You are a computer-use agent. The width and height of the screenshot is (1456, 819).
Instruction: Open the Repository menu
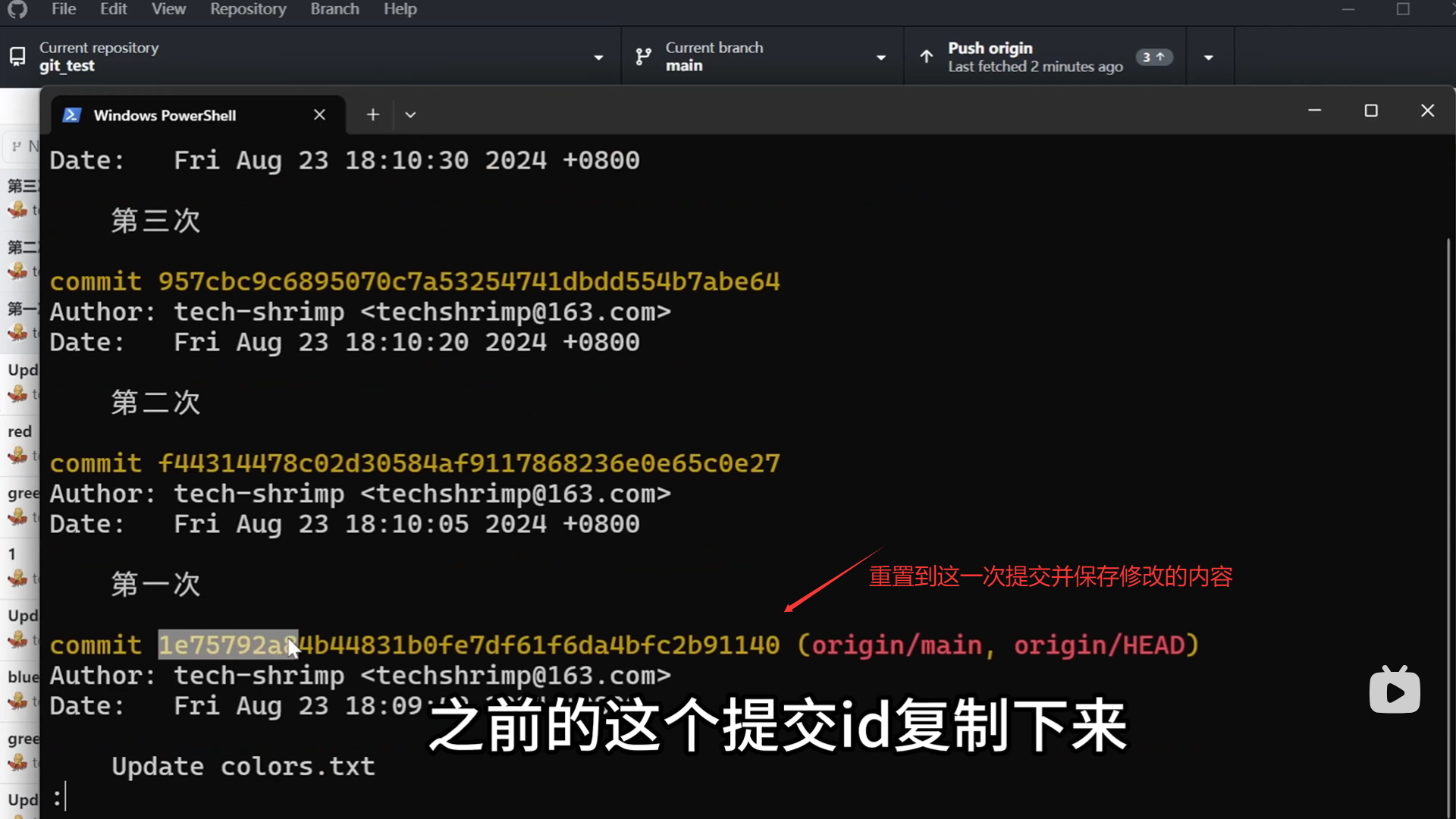click(x=248, y=9)
